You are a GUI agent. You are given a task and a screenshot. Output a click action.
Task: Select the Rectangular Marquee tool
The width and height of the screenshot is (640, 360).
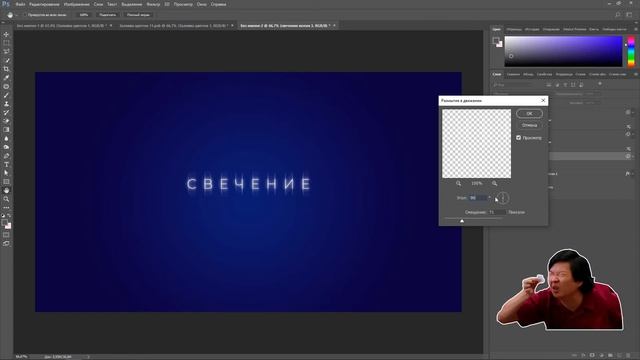(x=6, y=43)
